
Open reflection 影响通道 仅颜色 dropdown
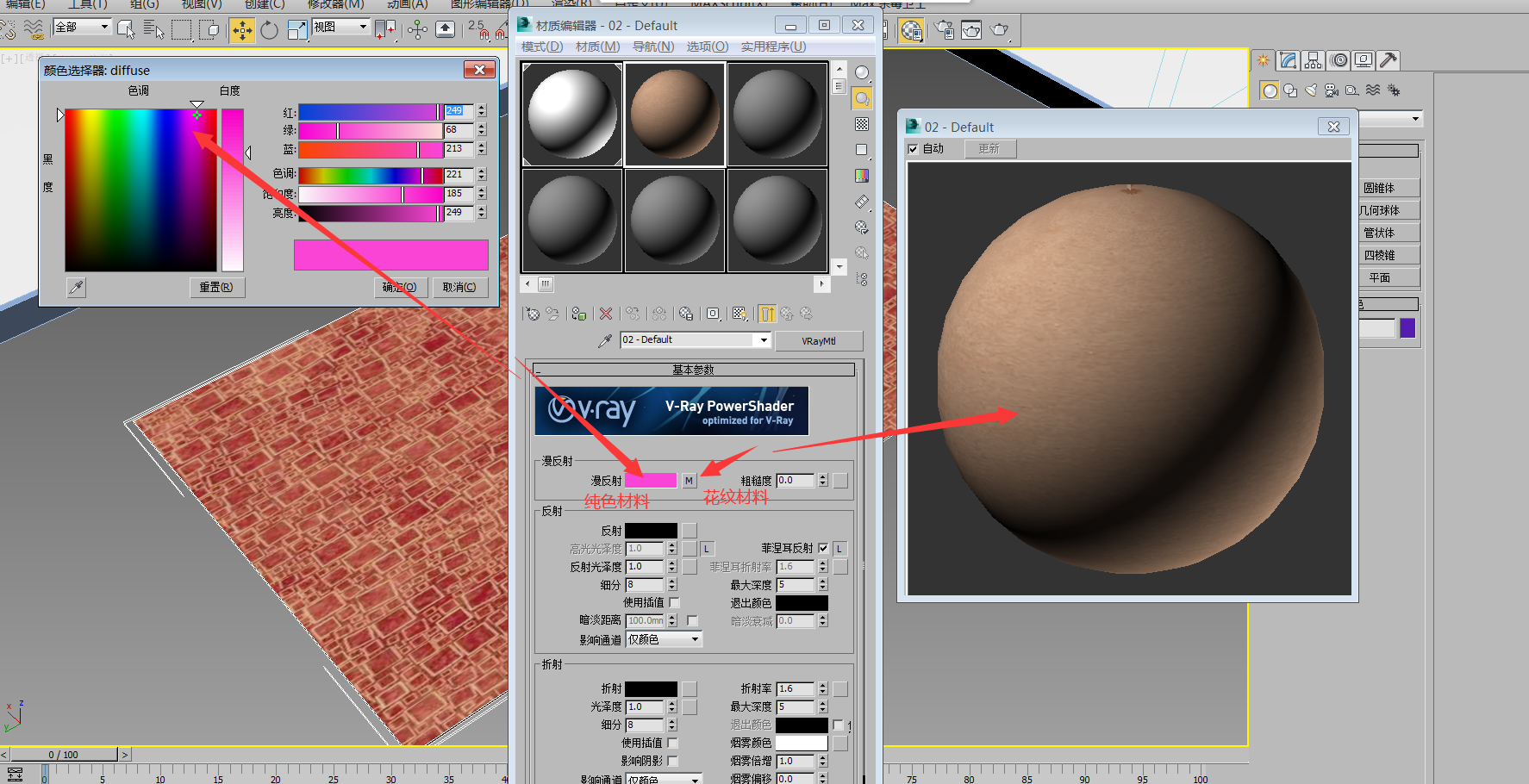click(x=664, y=639)
